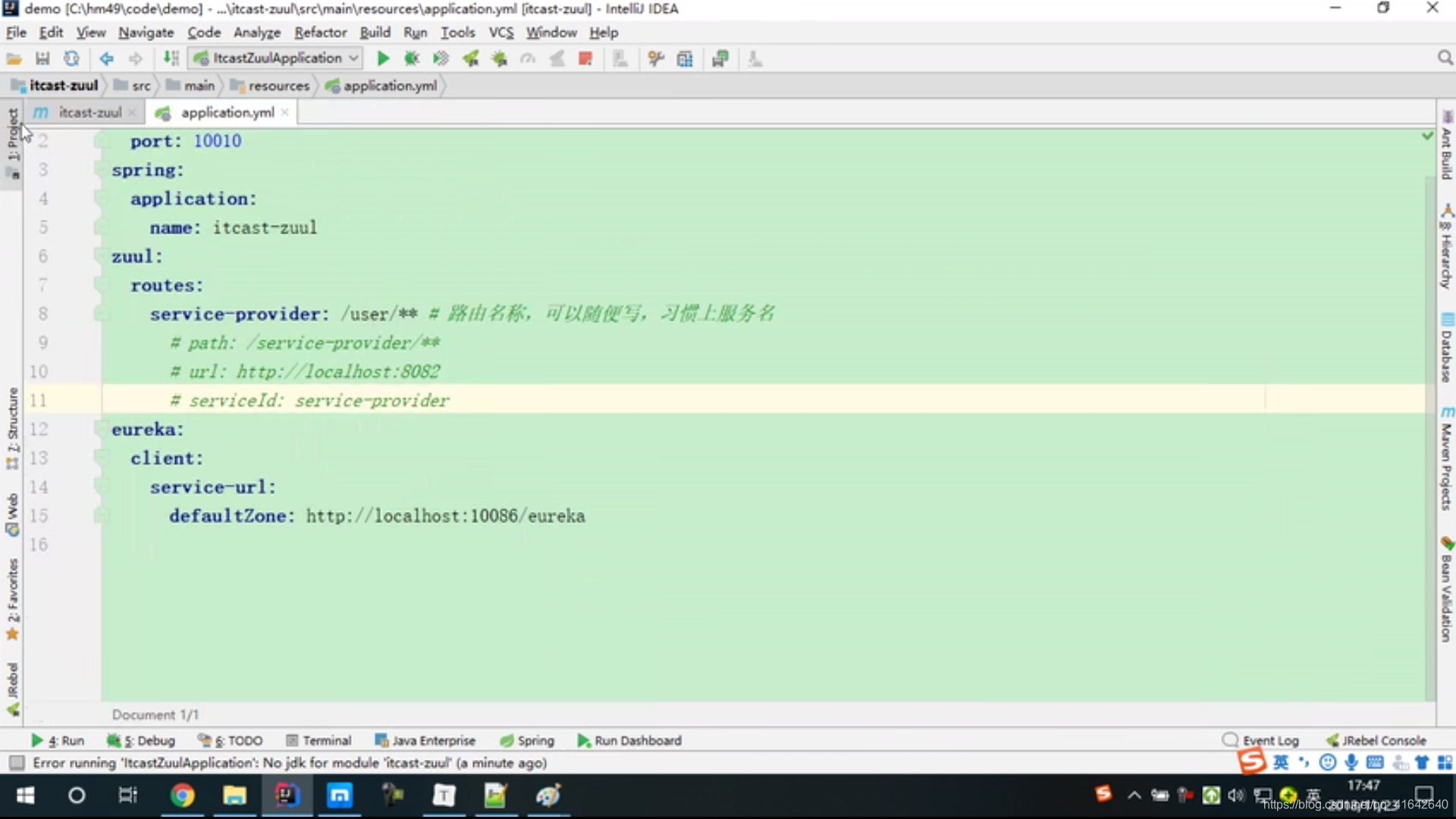Open the Maven Projects panel

[x=1446, y=459]
